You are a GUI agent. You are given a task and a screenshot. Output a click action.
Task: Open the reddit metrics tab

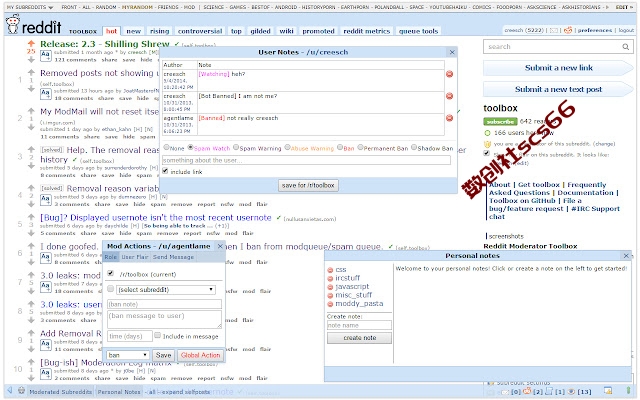click(x=367, y=31)
